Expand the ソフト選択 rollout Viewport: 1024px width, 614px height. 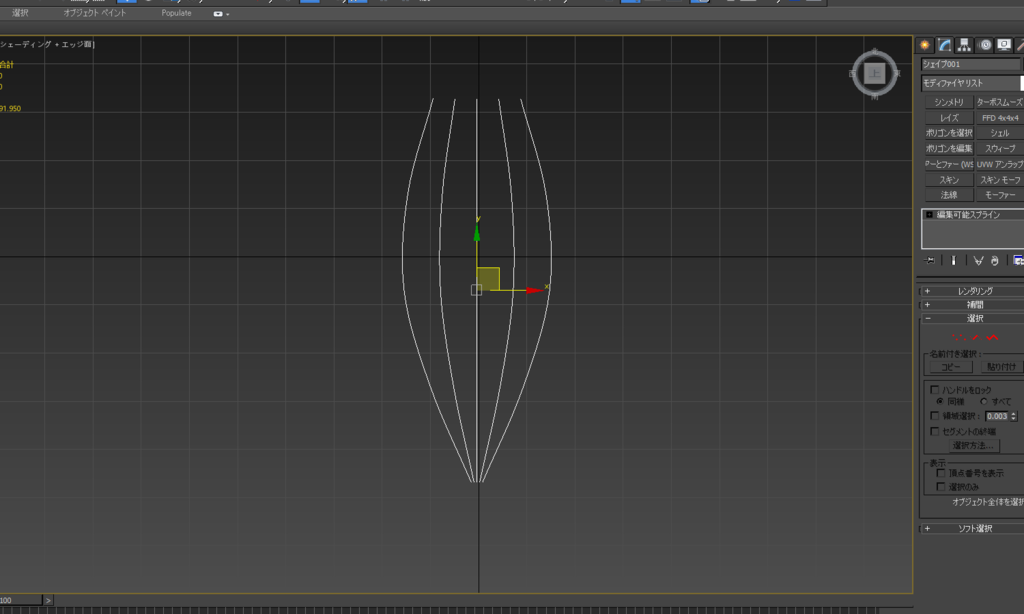pos(972,528)
